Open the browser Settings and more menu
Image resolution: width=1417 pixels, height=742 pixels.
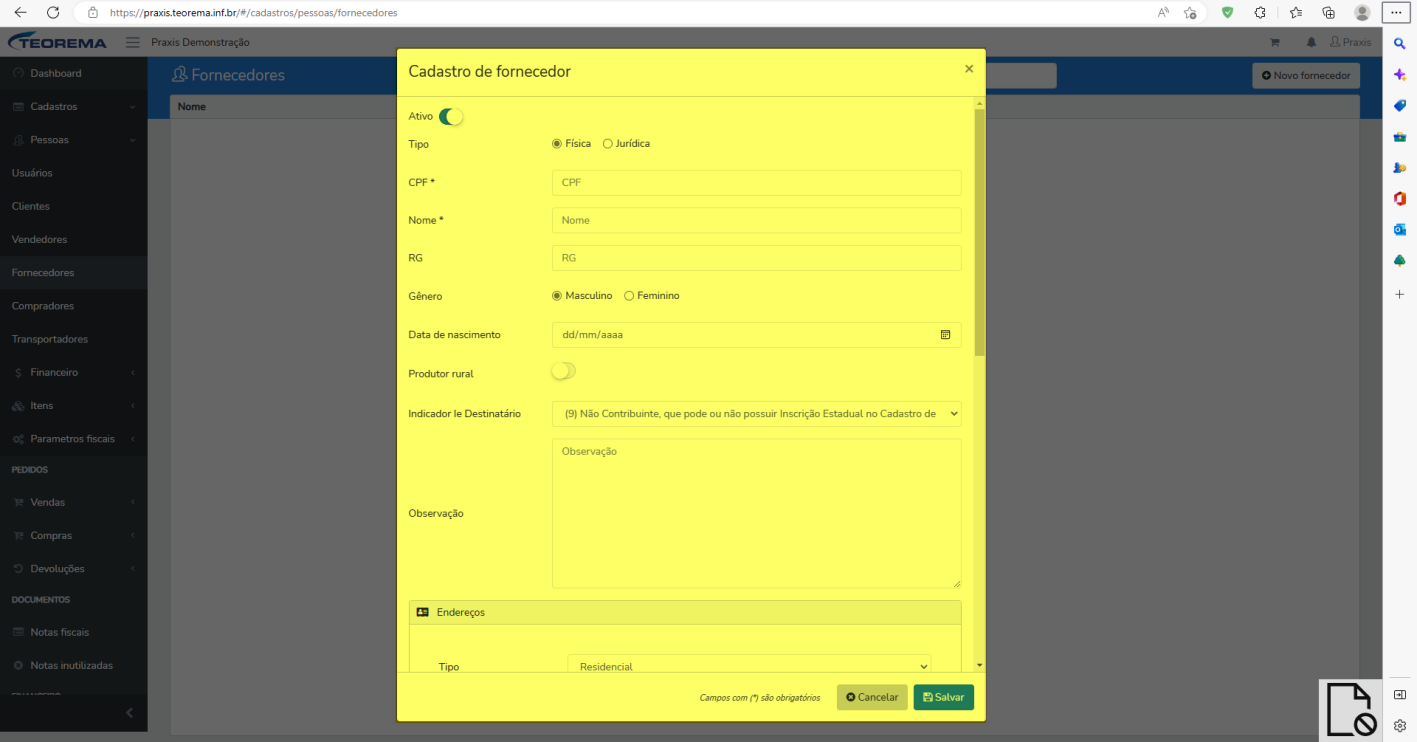1396,13
